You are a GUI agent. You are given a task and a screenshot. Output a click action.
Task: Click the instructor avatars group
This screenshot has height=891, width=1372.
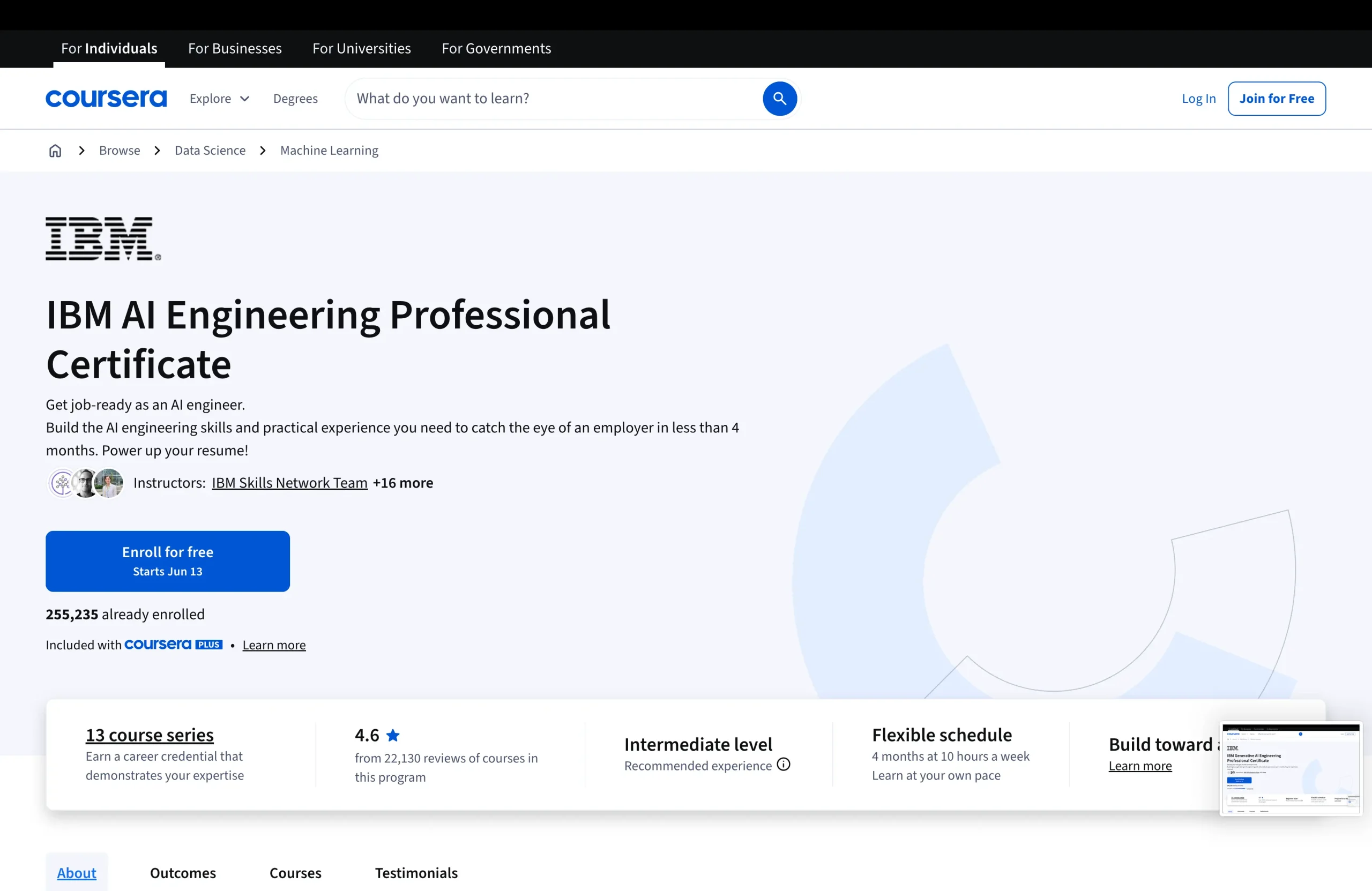(x=85, y=483)
